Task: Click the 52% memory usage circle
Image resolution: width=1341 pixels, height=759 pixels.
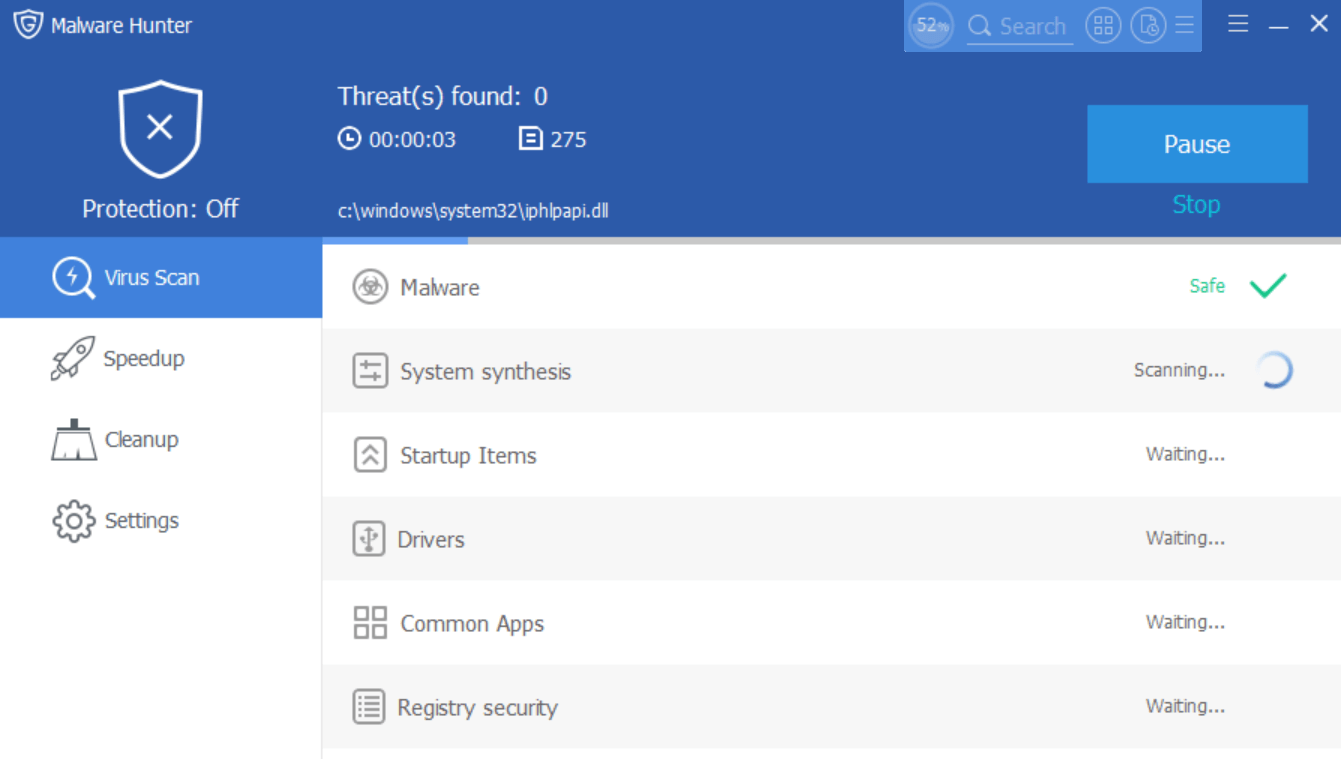Action: [x=931, y=26]
